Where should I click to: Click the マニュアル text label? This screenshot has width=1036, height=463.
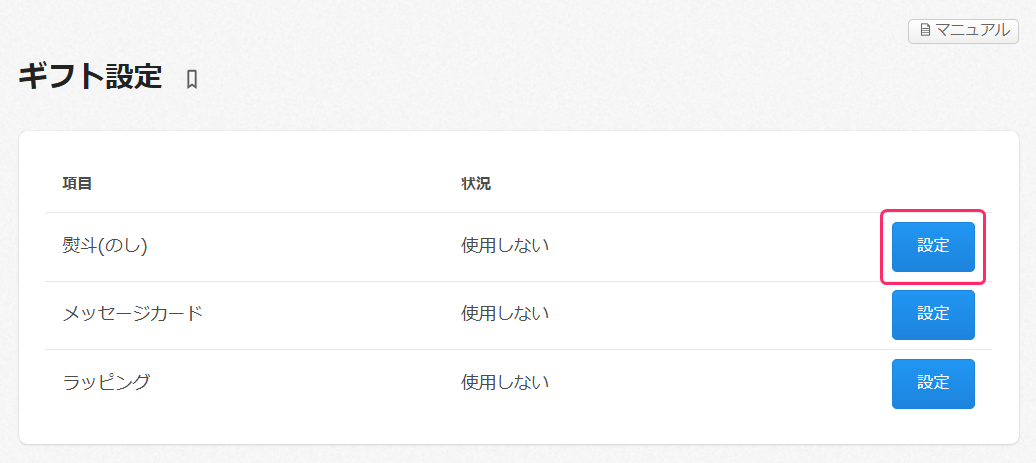pyautogui.click(x=972, y=31)
